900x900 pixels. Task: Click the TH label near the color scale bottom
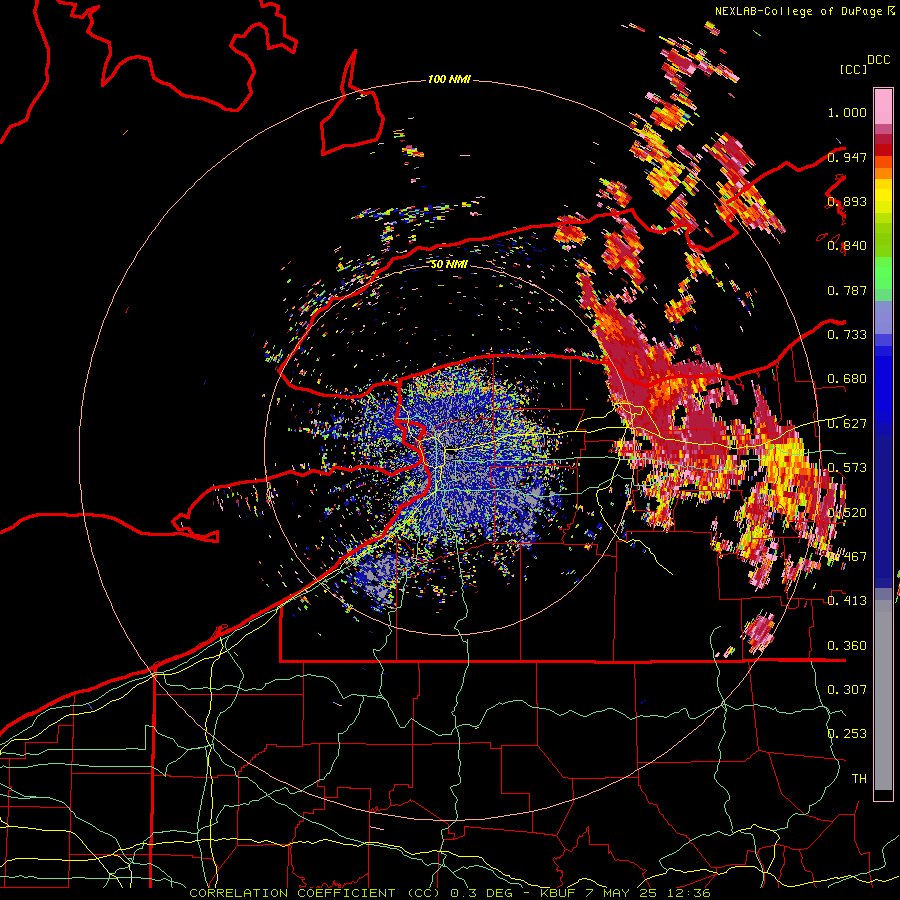[x=859, y=779]
